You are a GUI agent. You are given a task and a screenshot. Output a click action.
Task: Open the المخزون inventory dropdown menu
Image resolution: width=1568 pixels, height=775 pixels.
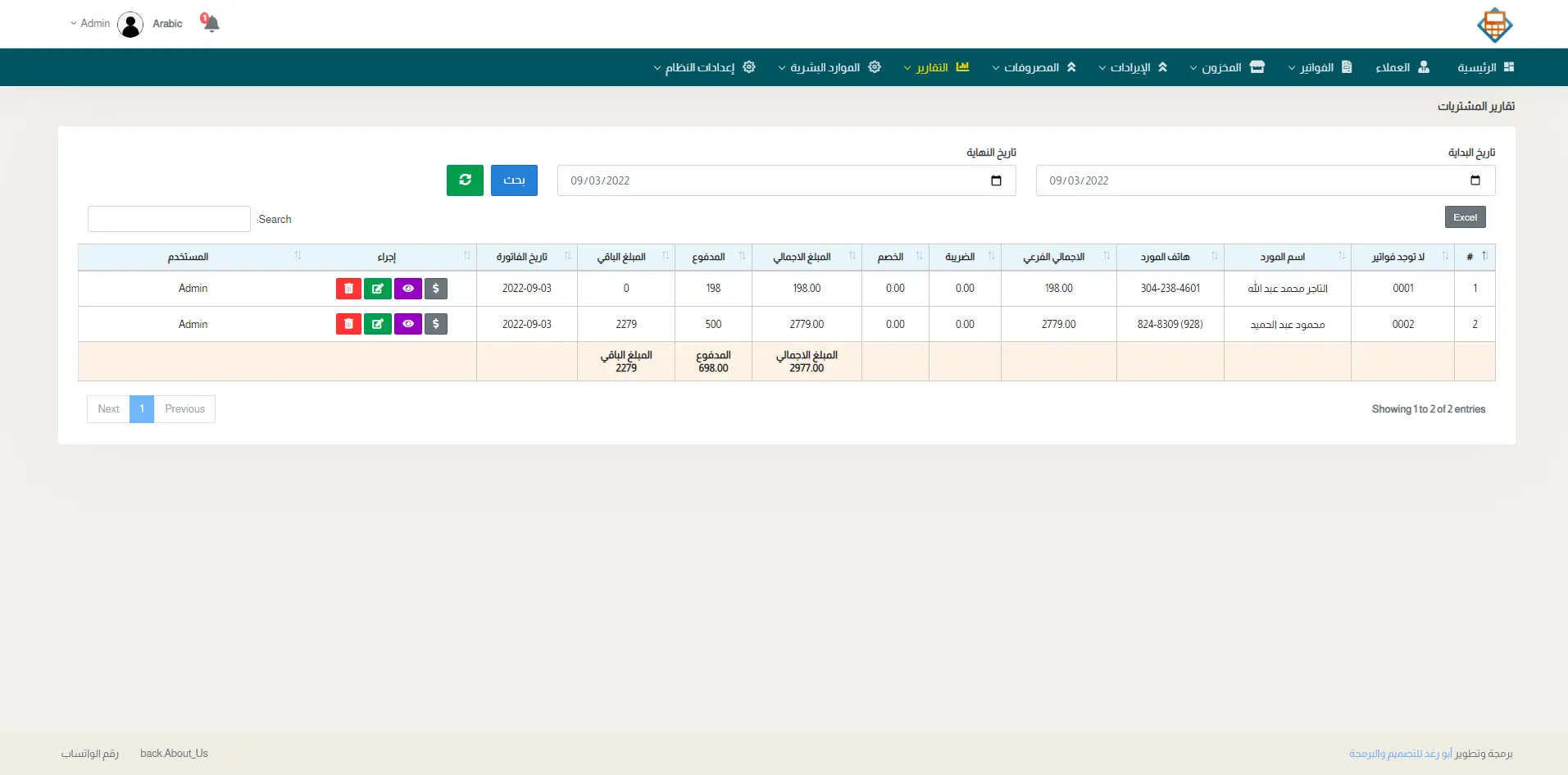pos(1226,67)
